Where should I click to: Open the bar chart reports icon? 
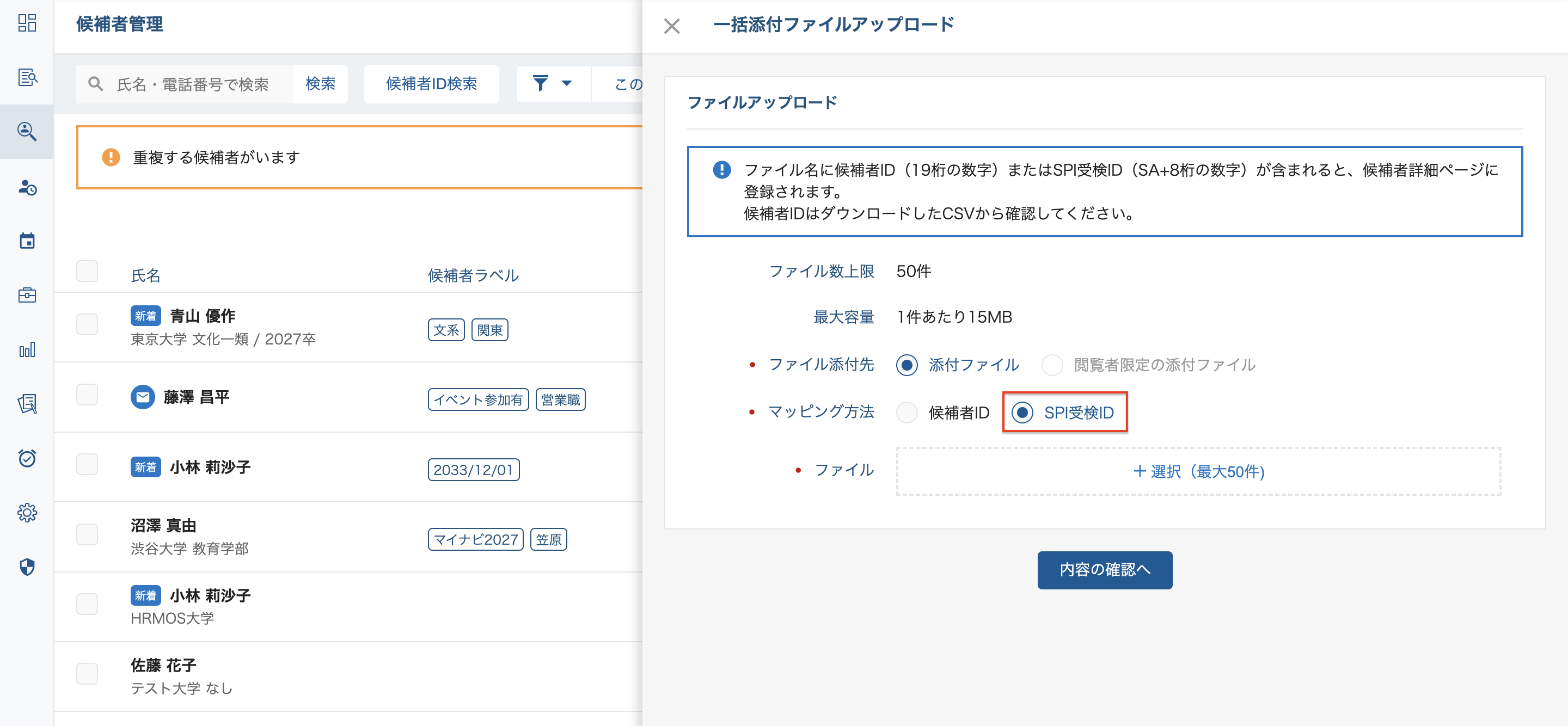click(x=27, y=350)
